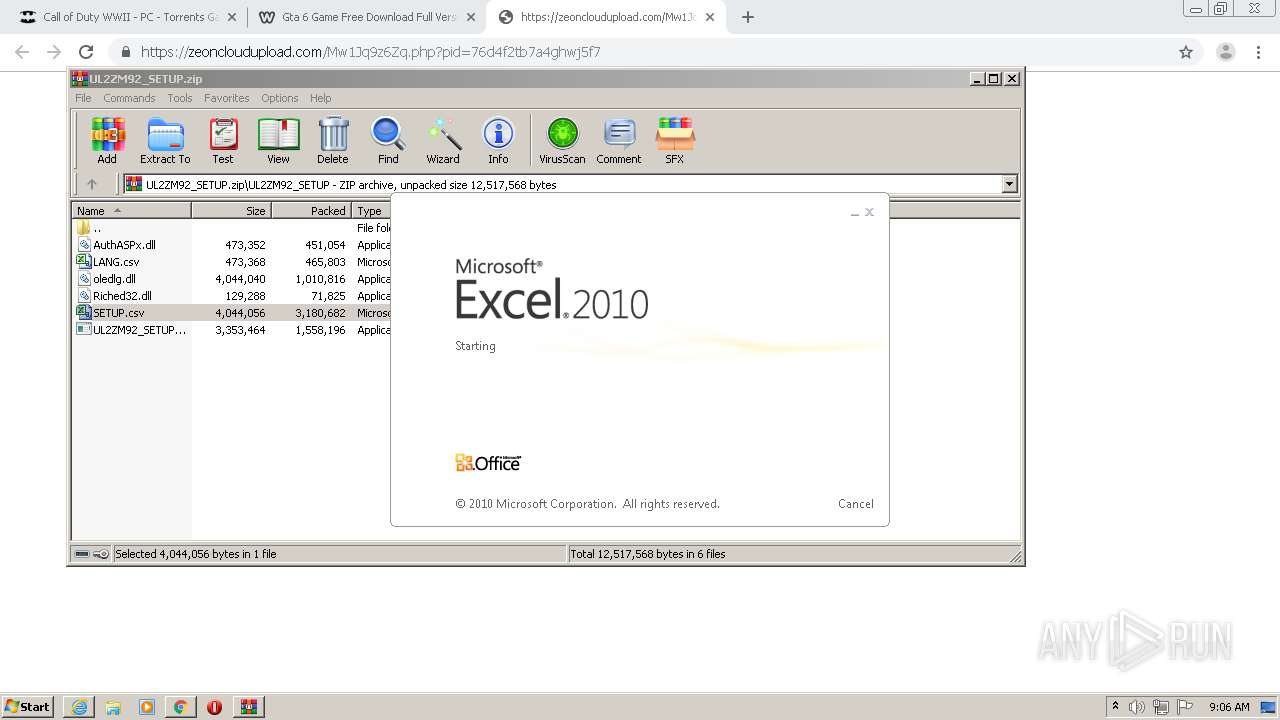Image resolution: width=1280 pixels, height=720 pixels.
Task: Click the browser address bar URL
Action: (x=370, y=52)
